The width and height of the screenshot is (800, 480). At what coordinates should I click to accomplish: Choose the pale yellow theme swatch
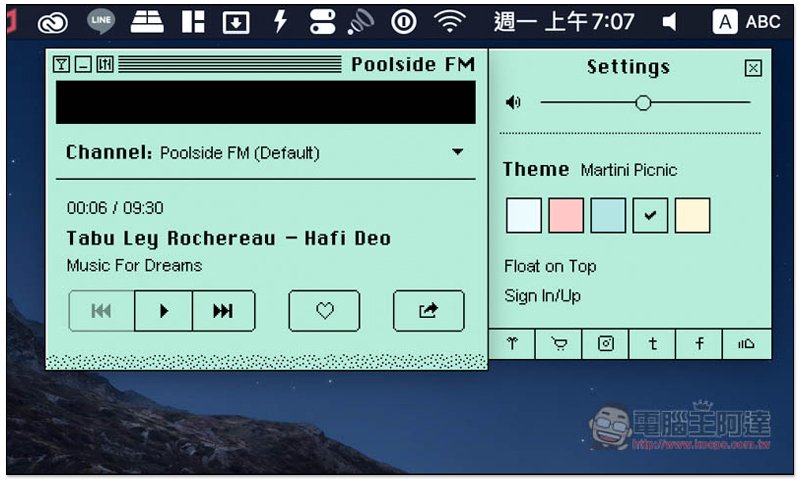coord(692,215)
